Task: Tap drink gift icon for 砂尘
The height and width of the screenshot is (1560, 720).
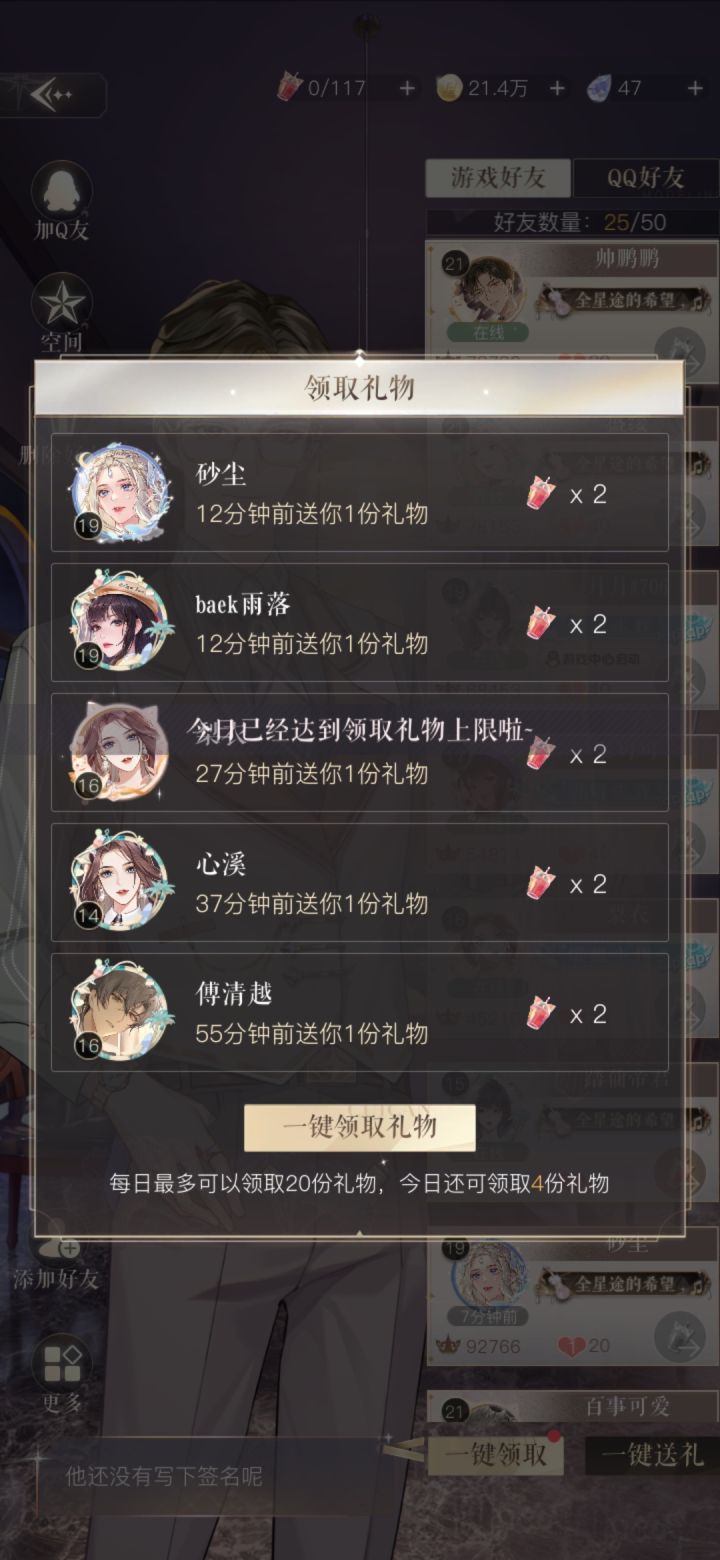Action: tap(541, 493)
